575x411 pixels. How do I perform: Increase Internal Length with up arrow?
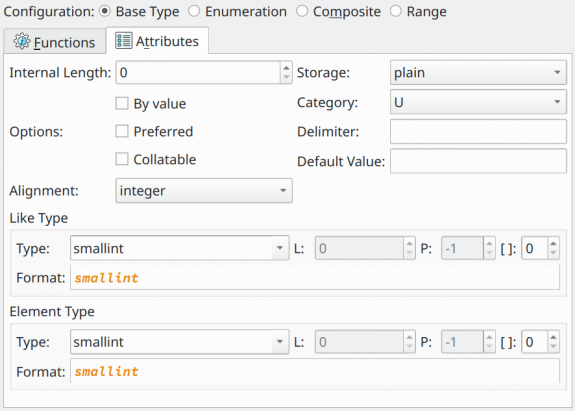pyautogui.click(x=286, y=67)
